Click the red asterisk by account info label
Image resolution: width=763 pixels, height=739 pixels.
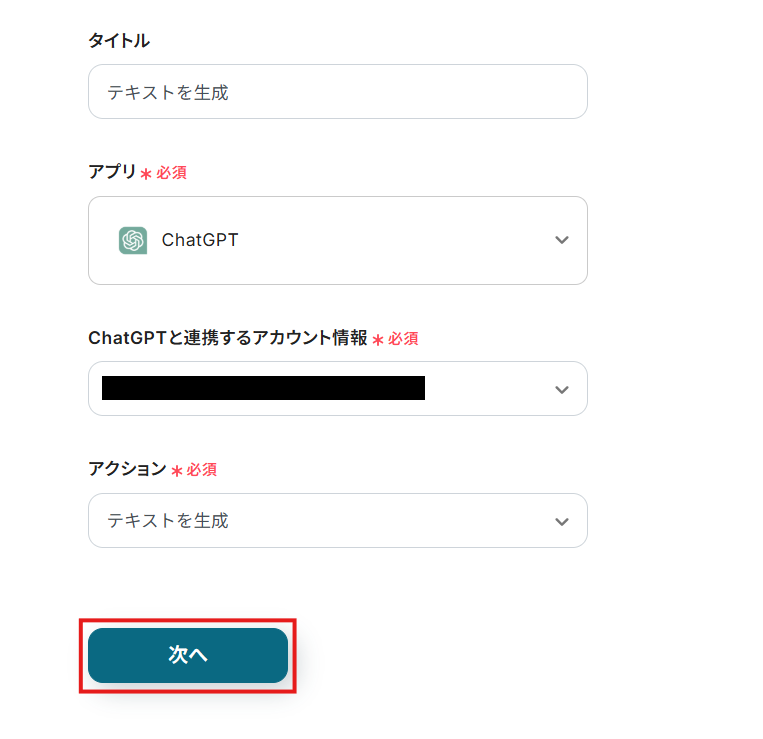[378, 340]
